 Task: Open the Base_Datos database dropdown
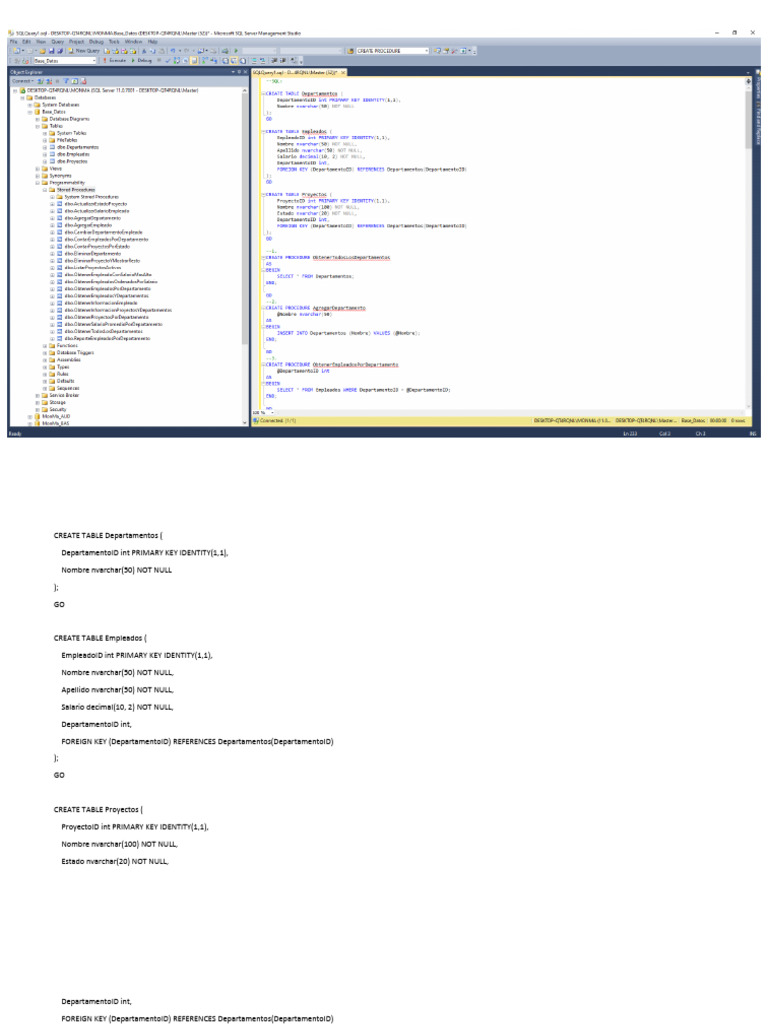(x=64, y=60)
